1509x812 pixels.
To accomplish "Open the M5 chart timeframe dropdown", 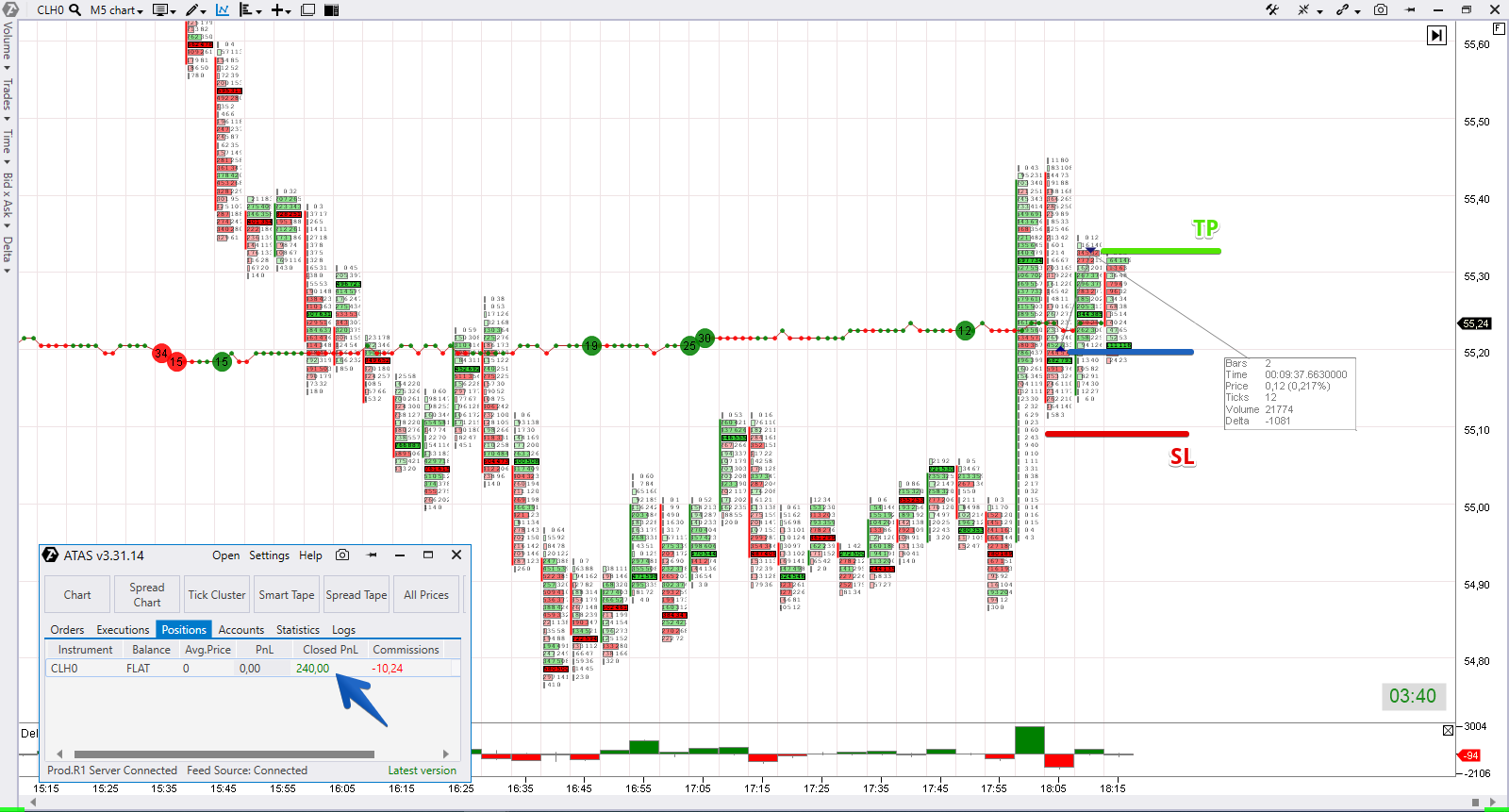I will [116, 10].
